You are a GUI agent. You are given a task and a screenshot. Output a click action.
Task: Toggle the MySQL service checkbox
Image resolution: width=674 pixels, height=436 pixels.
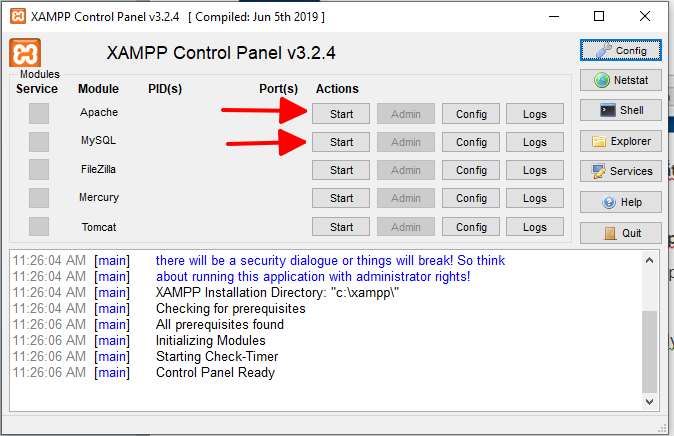click(x=39, y=141)
